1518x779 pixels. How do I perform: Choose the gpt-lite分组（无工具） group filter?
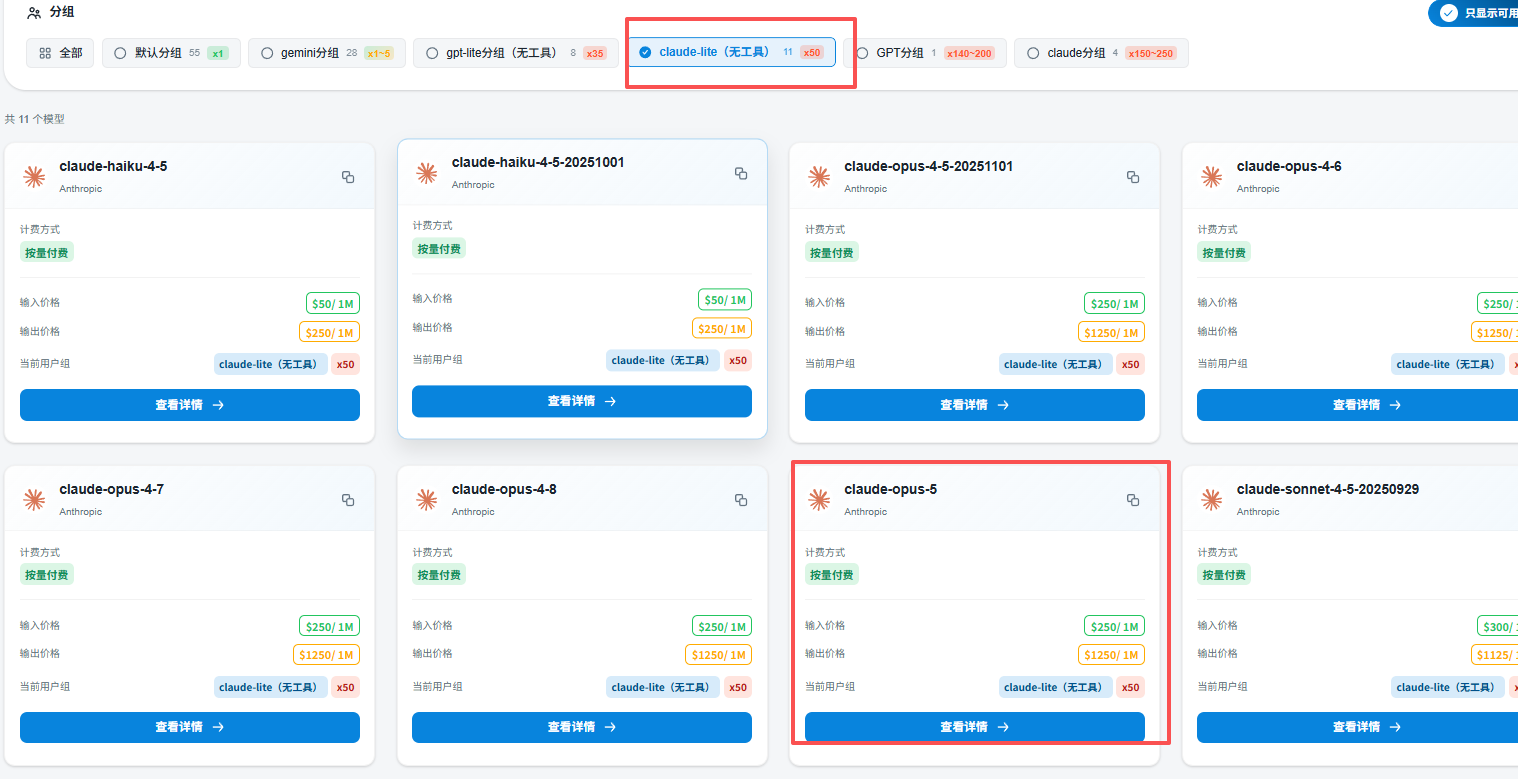516,53
